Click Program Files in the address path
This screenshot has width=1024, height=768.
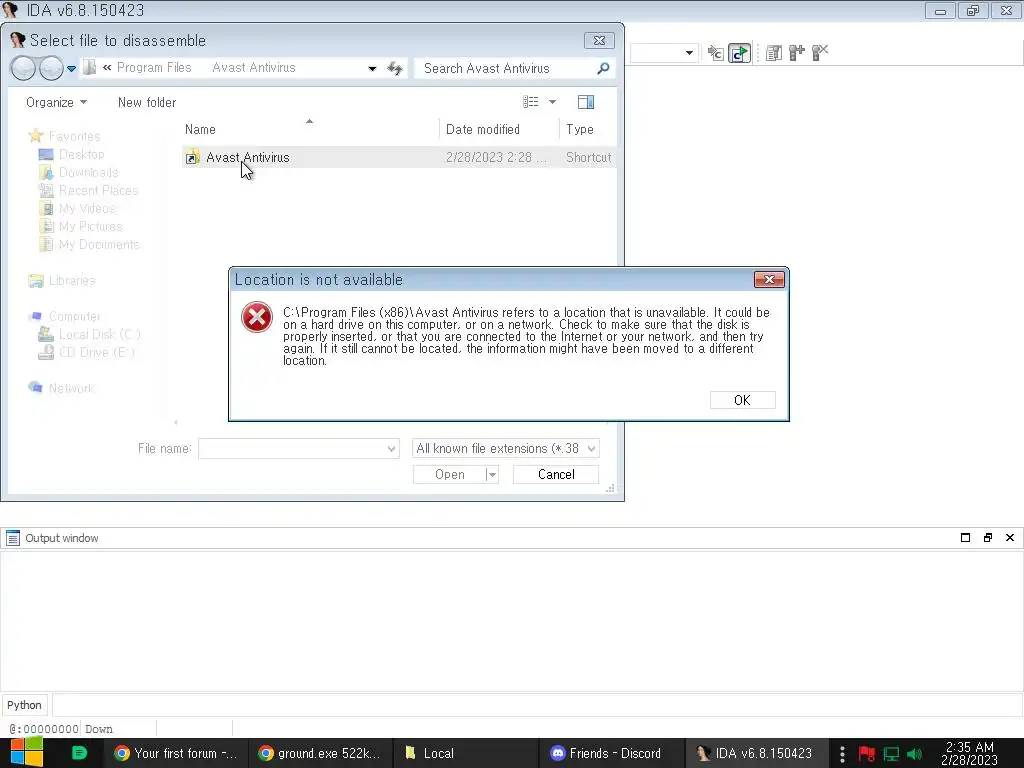tap(154, 68)
